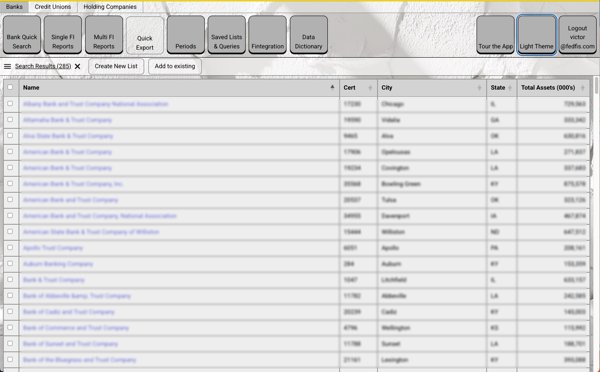The width and height of the screenshot is (600, 372).
Task: Check the Bank of Cadiz row checkbox
Action: [x=10, y=311]
